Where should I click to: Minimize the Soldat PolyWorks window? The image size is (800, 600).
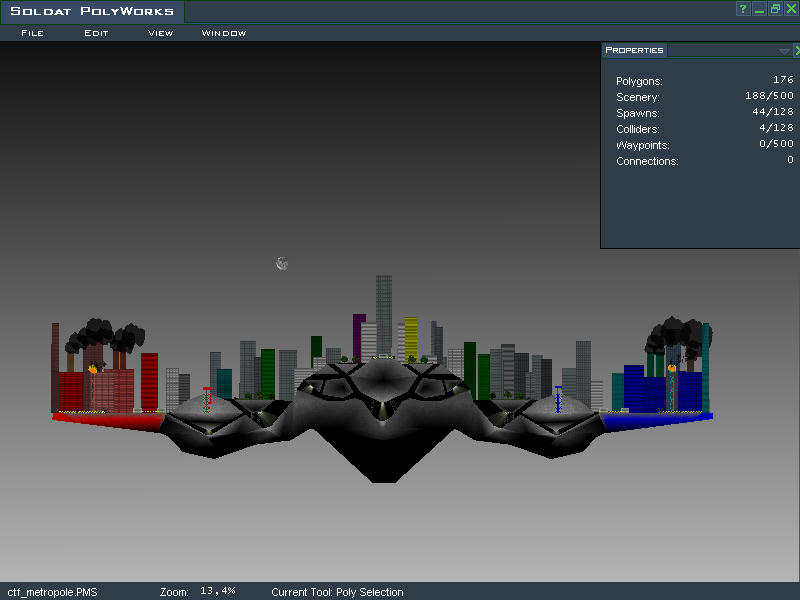[759, 9]
